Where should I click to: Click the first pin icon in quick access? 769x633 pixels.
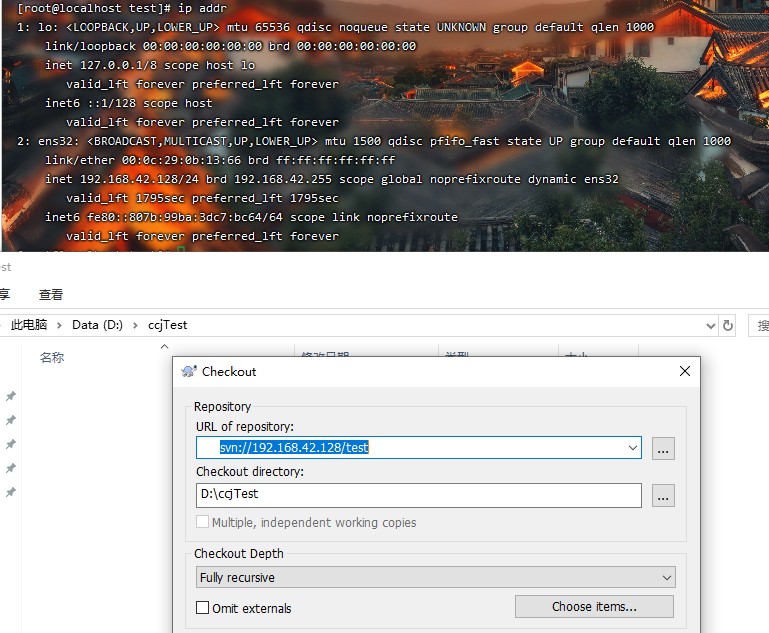click(x=11, y=397)
